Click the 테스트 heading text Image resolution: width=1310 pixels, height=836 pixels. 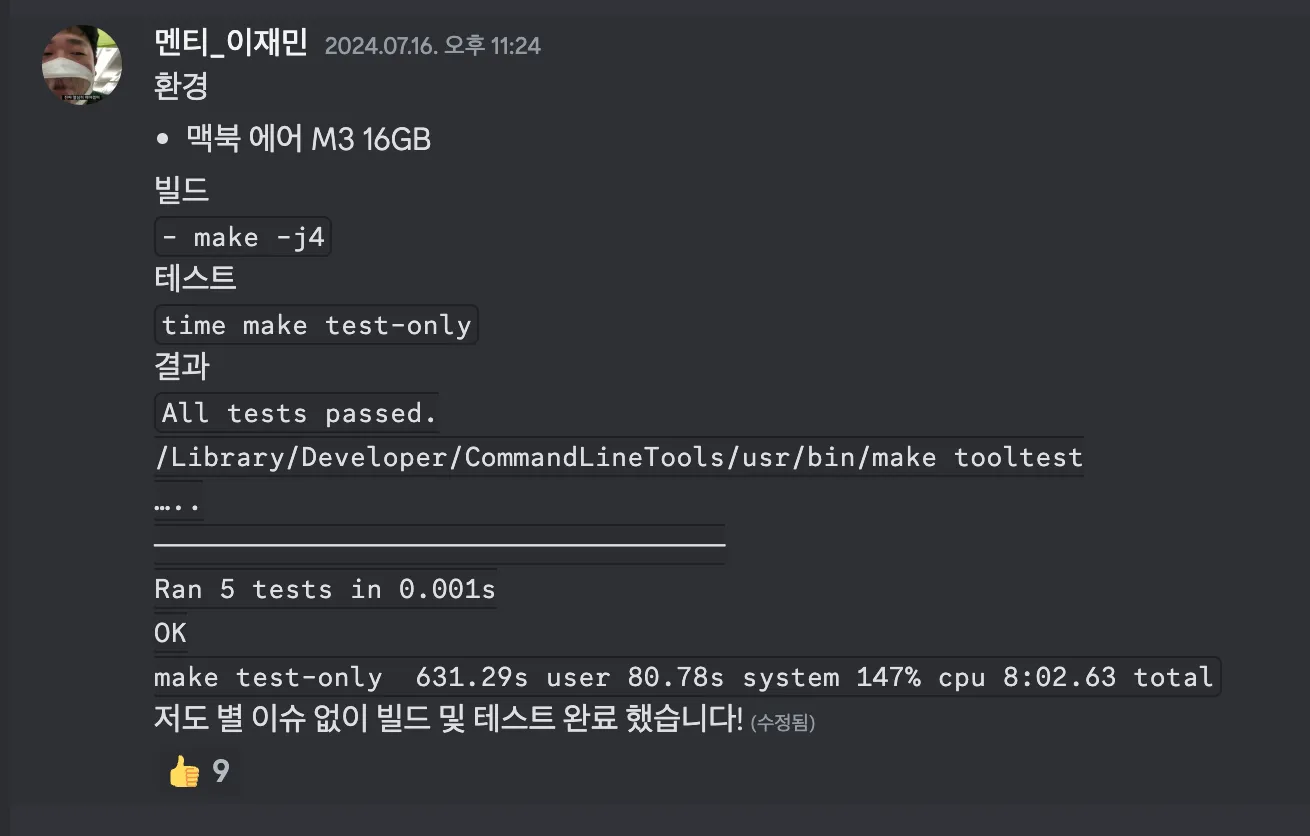click(195, 277)
